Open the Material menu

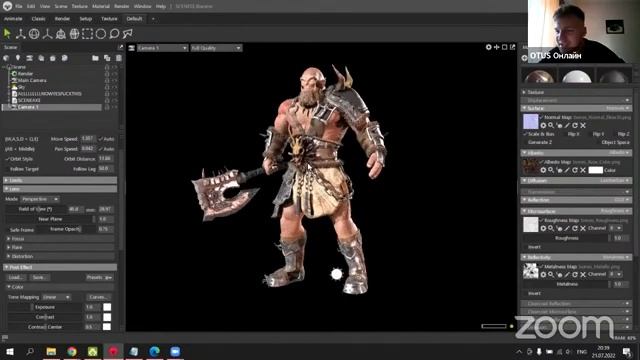tap(100, 7)
